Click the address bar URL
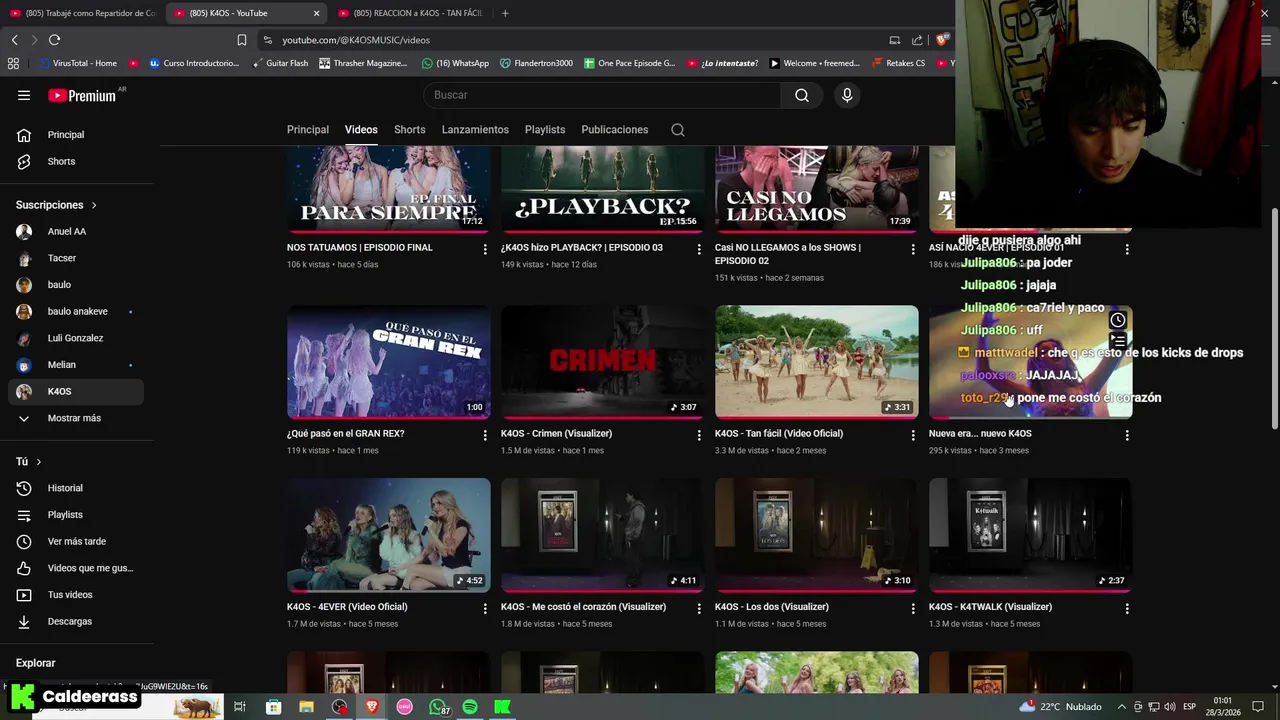This screenshot has width=1280, height=720. point(356,40)
